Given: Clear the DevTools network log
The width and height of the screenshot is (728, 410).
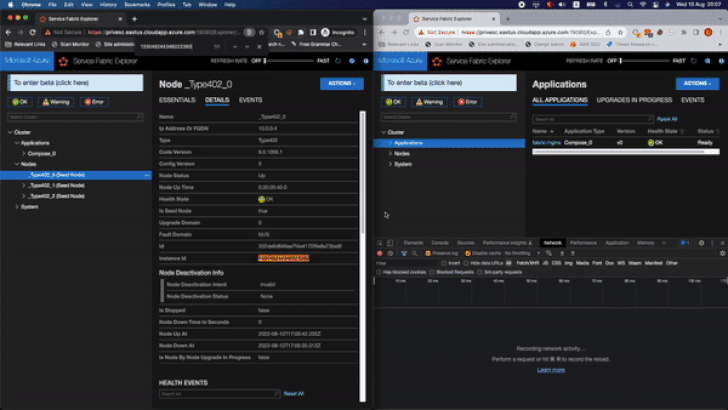Looking at the screenshot, I should pyautogui.click(x=389, y=253).
